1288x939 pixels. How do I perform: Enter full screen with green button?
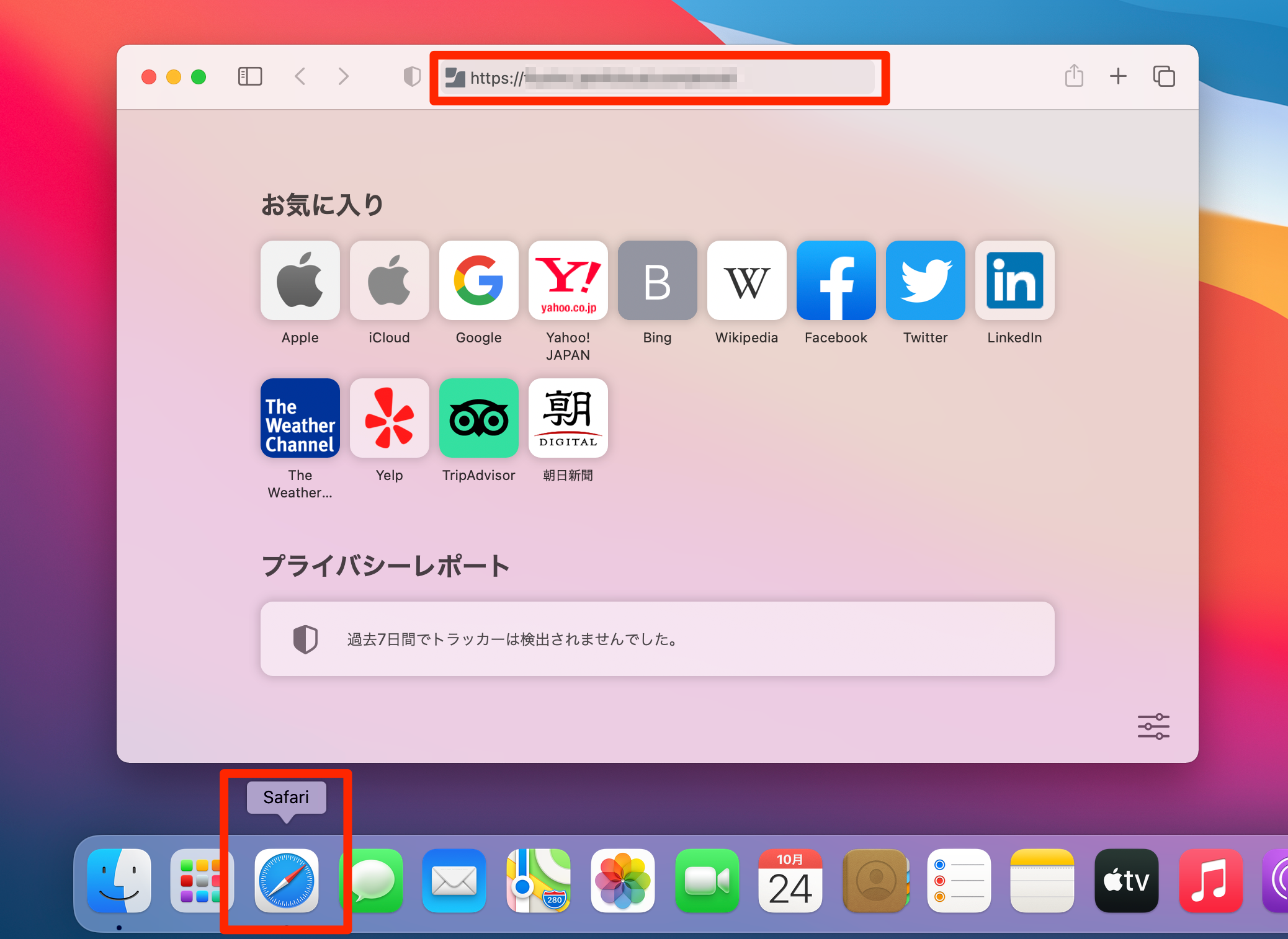199,77
